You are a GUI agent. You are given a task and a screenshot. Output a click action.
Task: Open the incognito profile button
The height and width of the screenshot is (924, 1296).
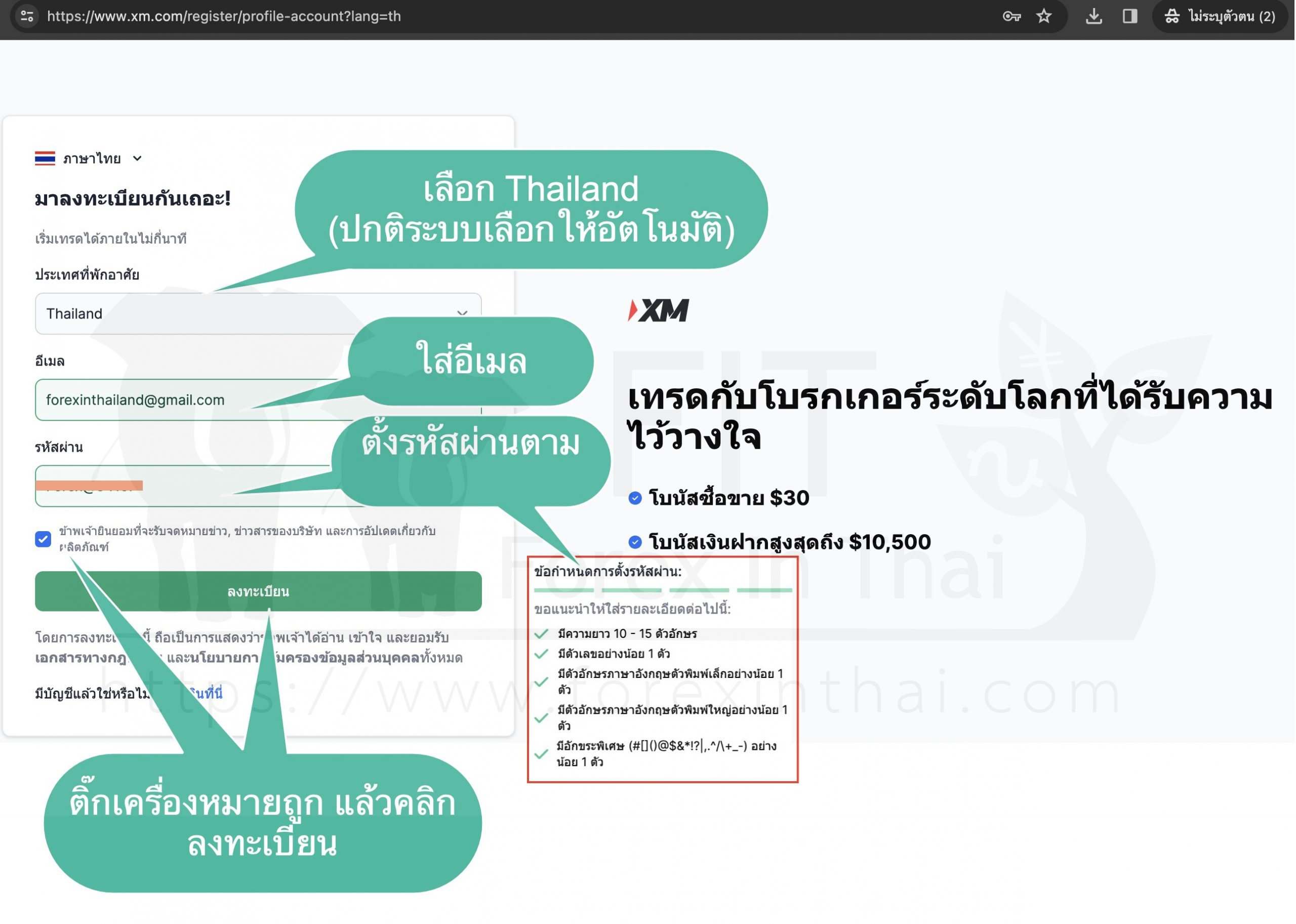point(1220,16)
